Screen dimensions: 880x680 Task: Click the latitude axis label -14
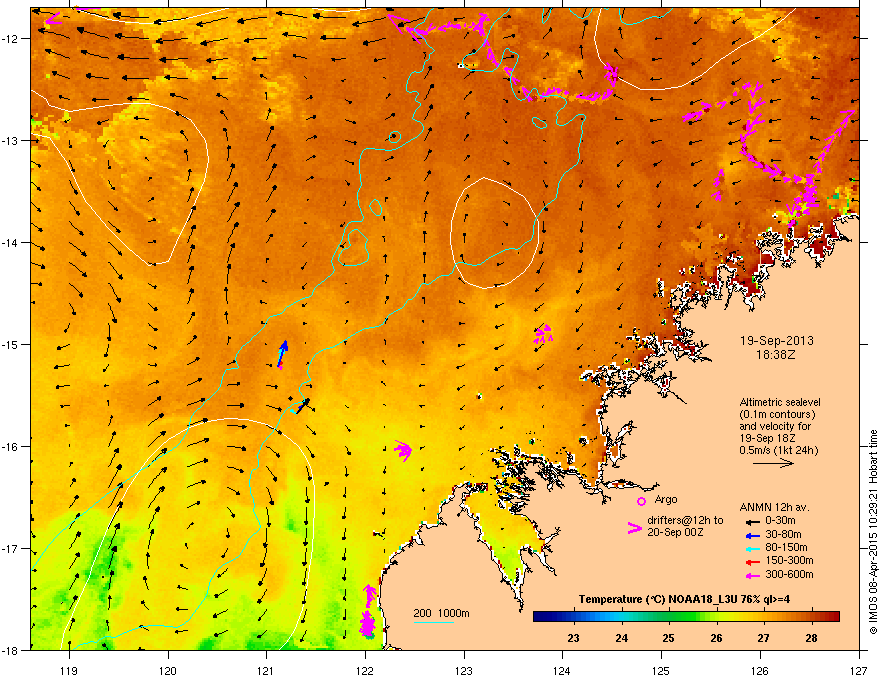[x=11, y=243]
